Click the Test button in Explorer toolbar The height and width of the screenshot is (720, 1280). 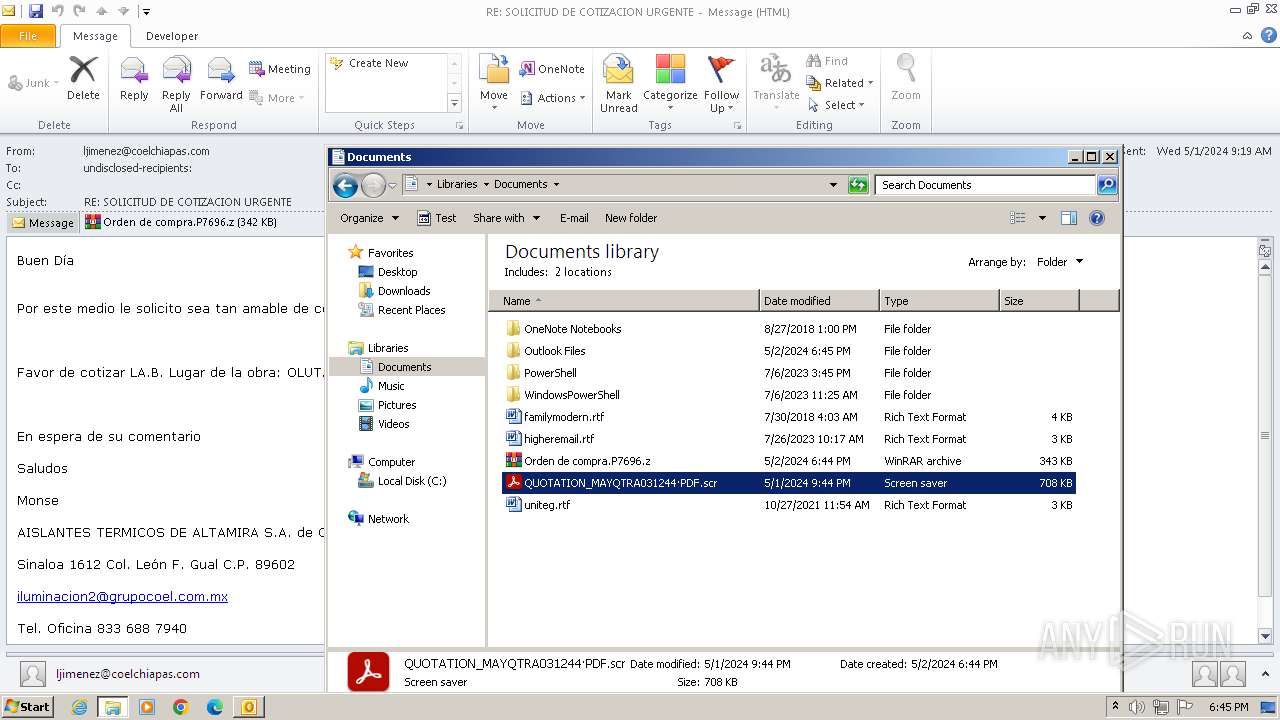click(437, 218)
